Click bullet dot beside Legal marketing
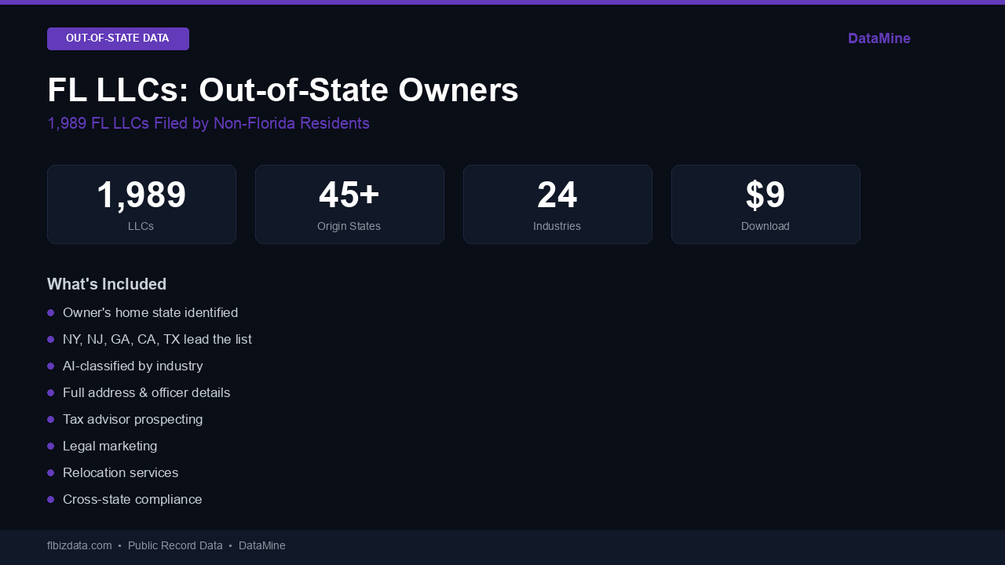 [51, 446]
